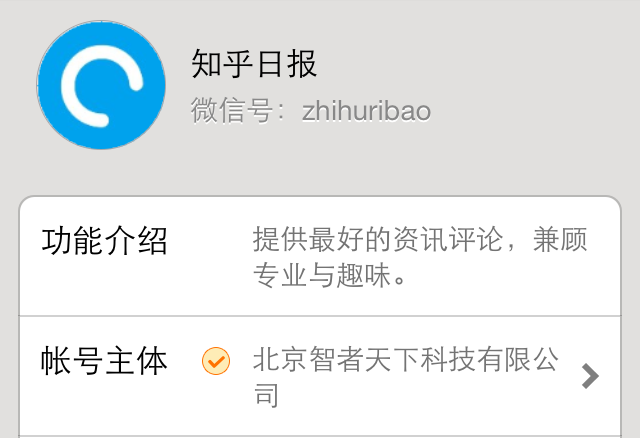The image size is (640, 438).
Task: Click the 兼顾 text at line end
Action: tap(560, 239)
